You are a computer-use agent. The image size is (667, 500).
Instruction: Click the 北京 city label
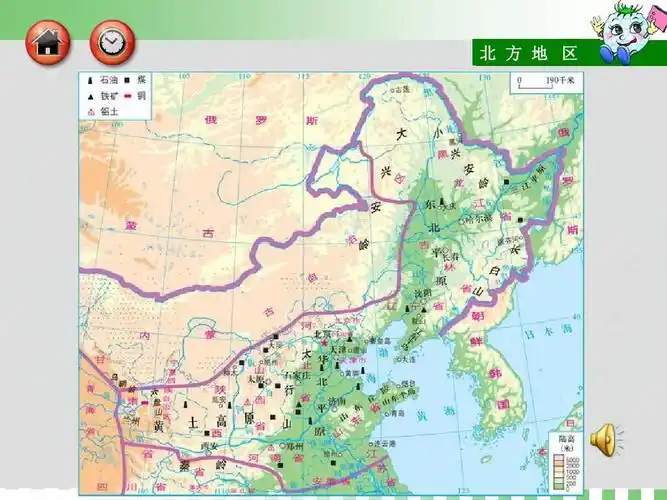322,334
